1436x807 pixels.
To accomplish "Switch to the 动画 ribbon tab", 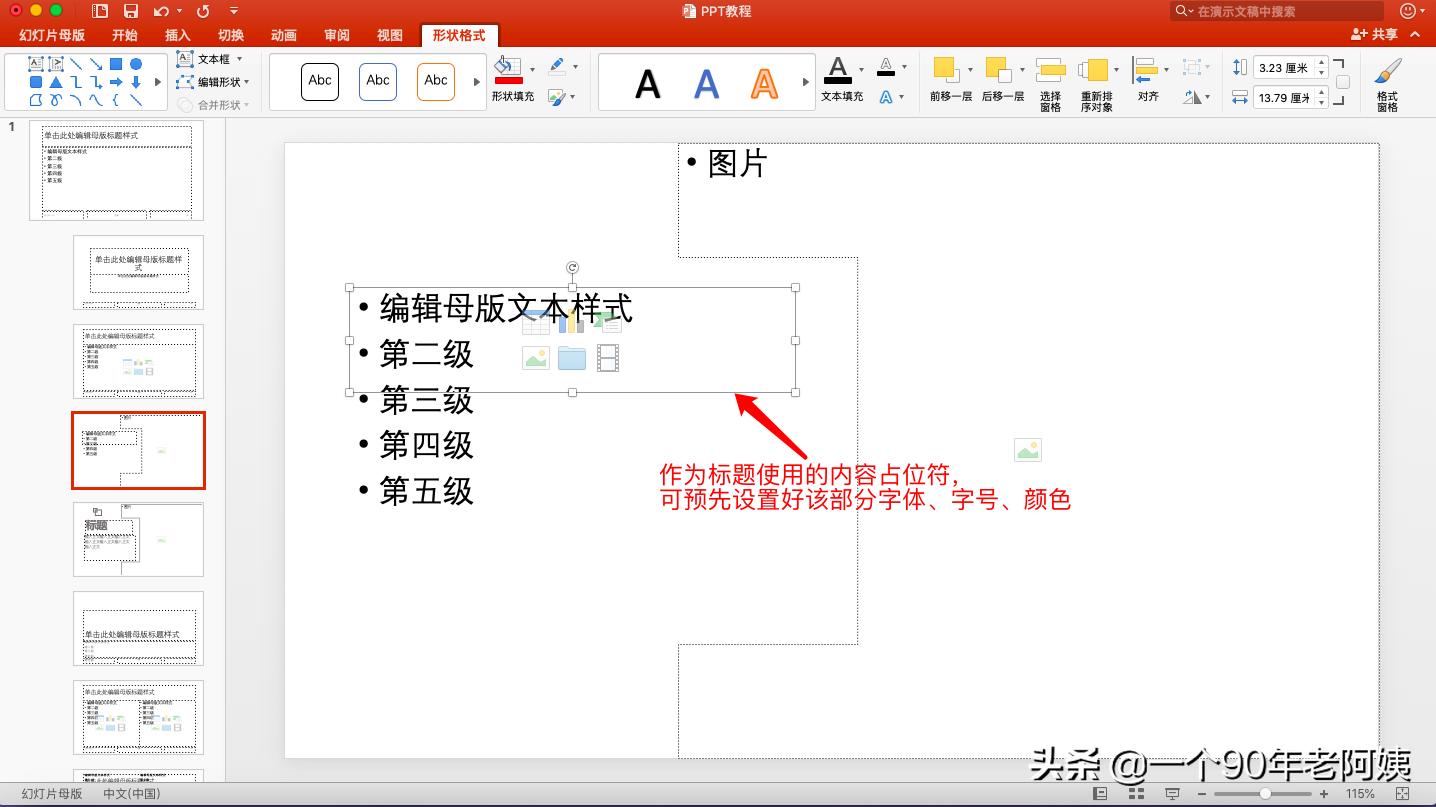I will 283,35.
